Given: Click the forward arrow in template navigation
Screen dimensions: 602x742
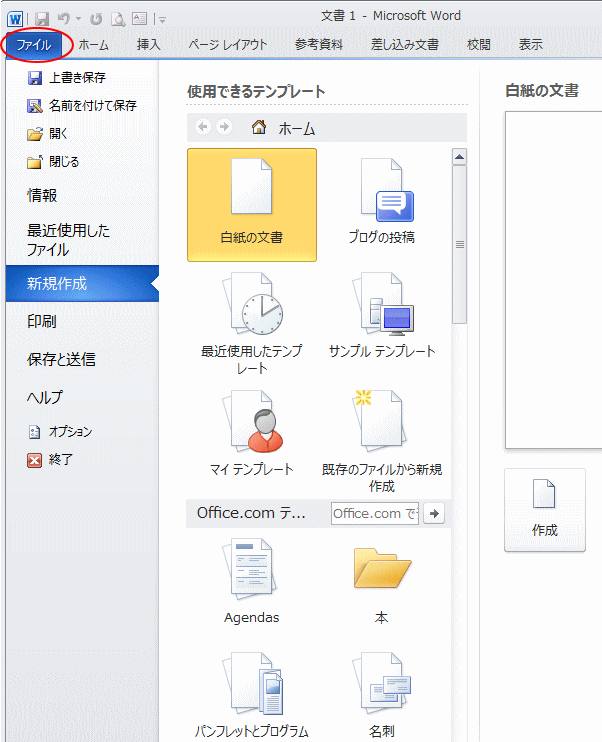Looking at the screenshot, I should click(224, 127).
